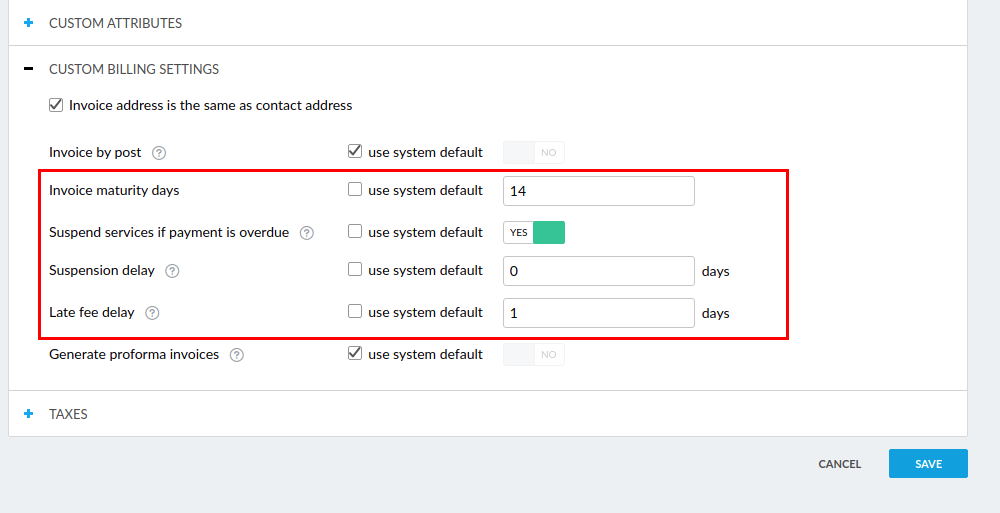
Task: Click the Invoice maturity days input field
Action: [x=598, y=191]
